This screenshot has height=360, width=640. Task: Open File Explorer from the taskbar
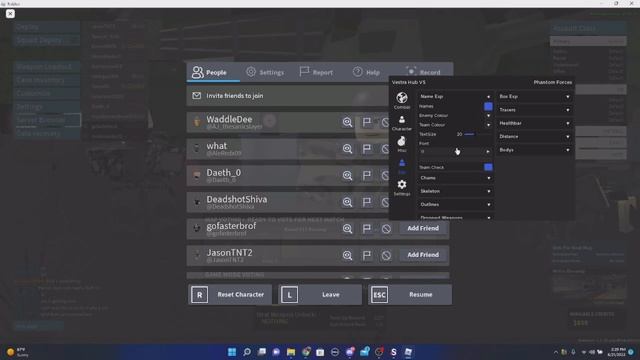tap(291, 352)
